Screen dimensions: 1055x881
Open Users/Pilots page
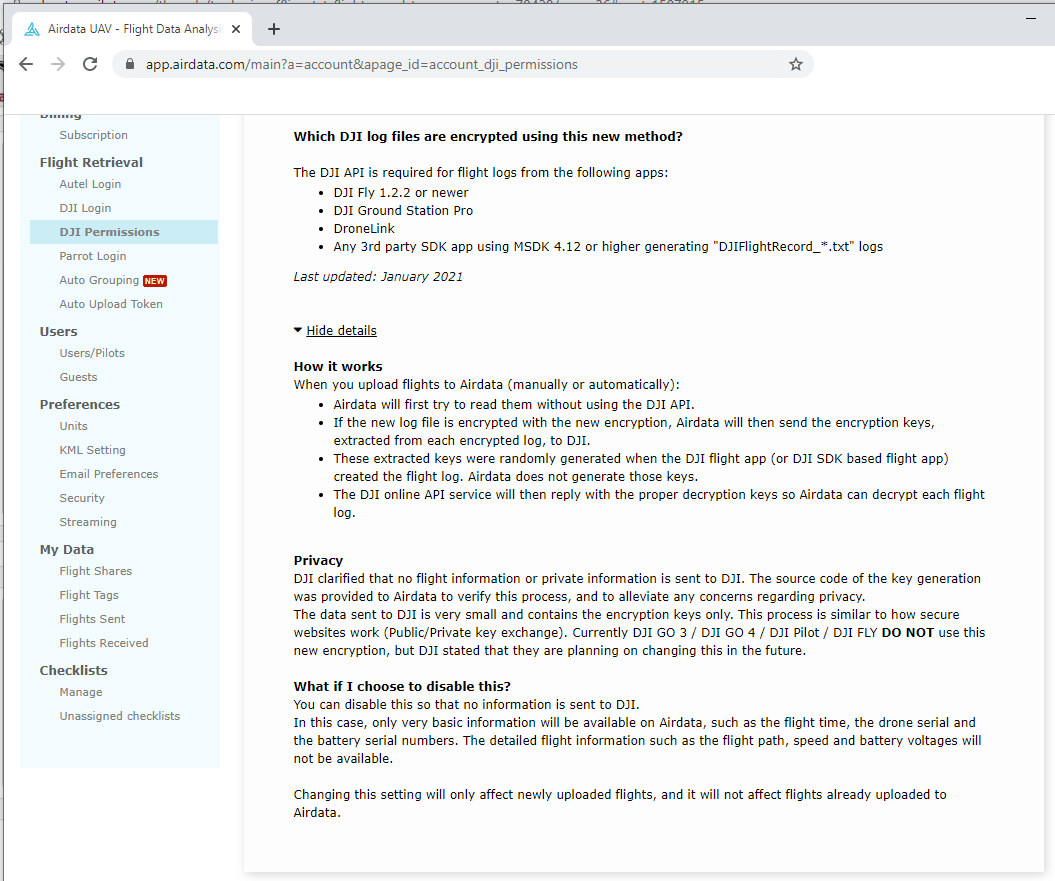point(92,353)
